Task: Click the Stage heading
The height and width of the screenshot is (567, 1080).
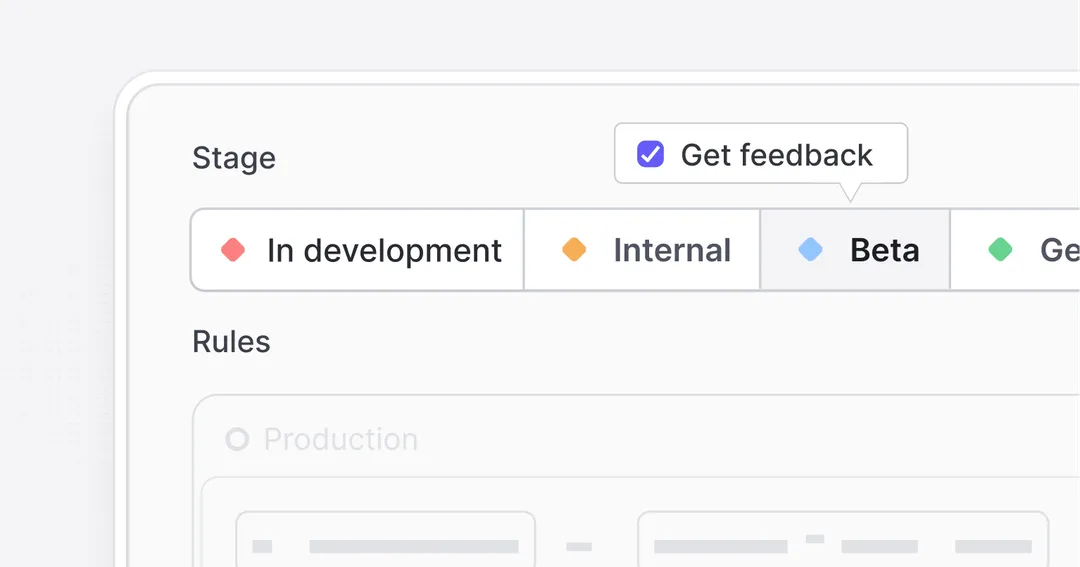Action: (x=233, y=158)
